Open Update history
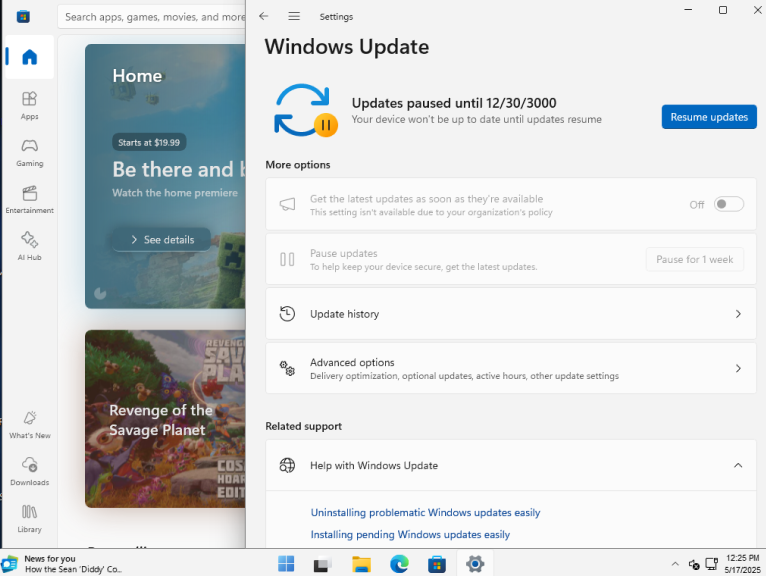Image resolution: width=766 pixels, height=576 pixels. pyautogui.click(x=511, y=314)
